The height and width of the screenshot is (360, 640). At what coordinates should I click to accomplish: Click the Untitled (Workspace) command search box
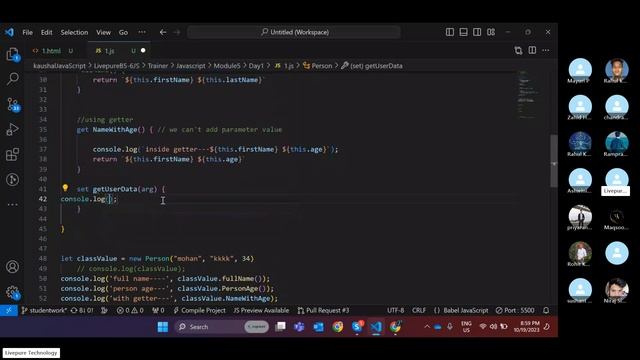tap(294, 32)
